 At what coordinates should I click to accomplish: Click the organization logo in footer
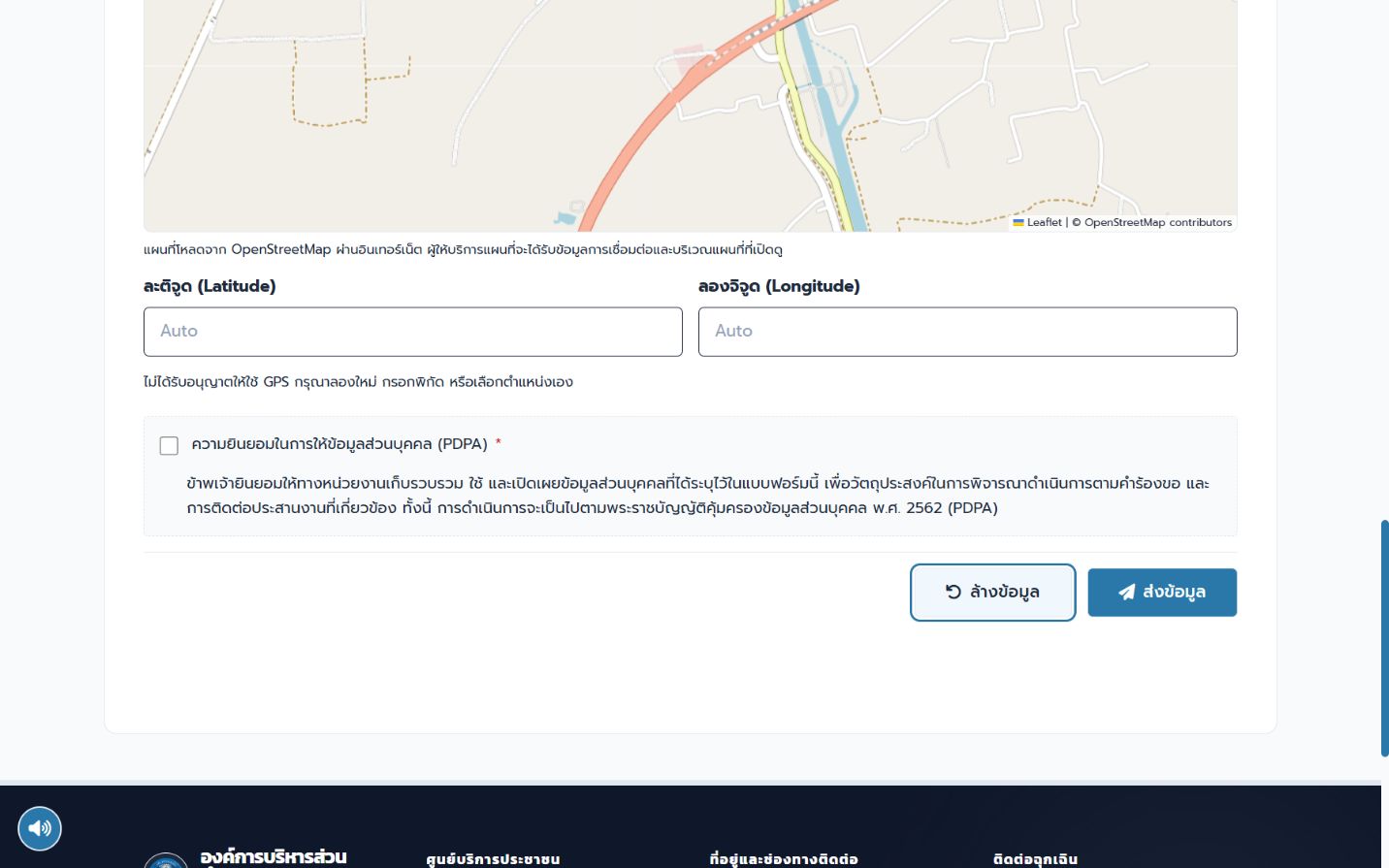point(166,860)
